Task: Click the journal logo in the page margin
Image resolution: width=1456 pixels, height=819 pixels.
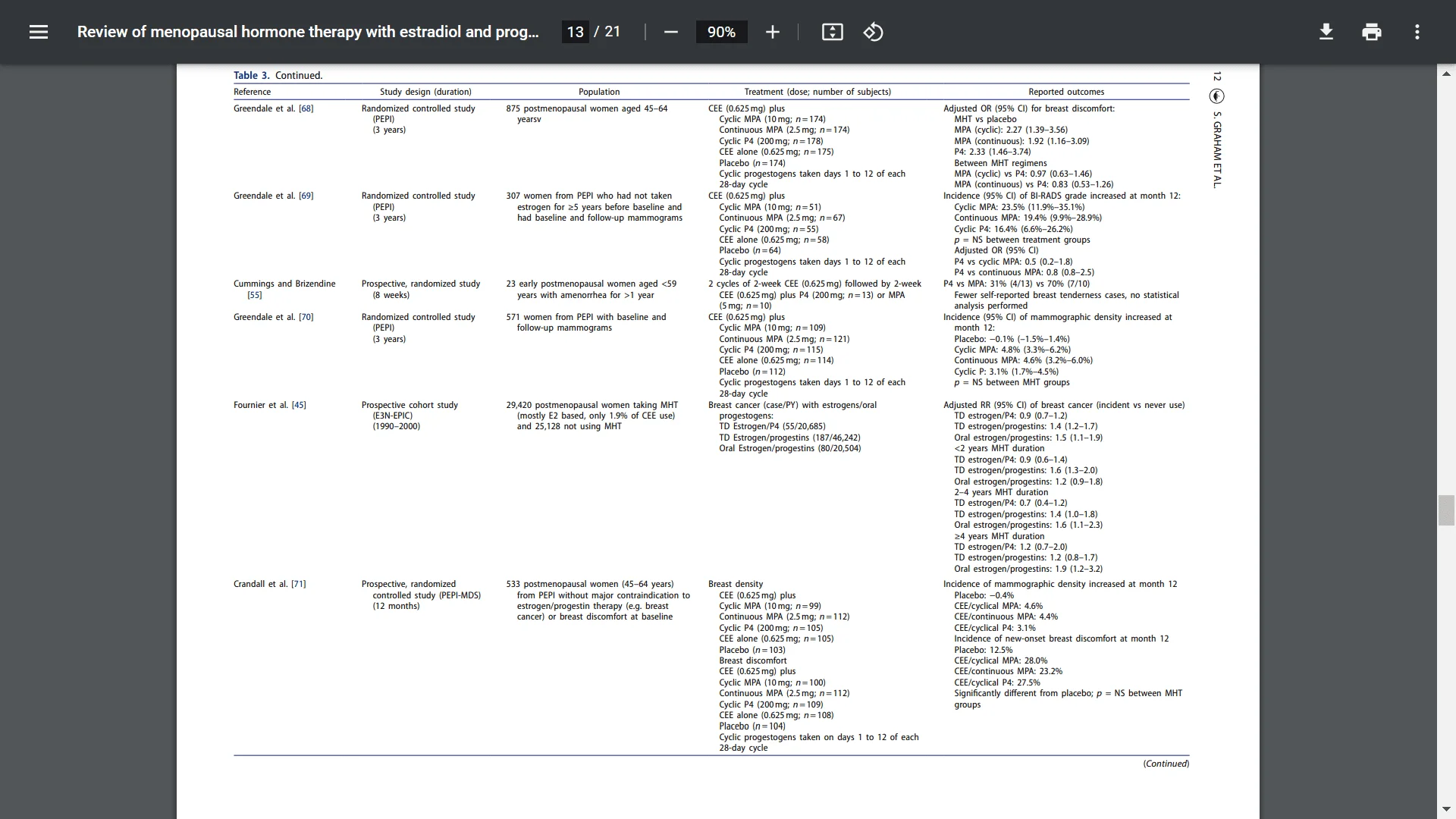Action: 1217,96
